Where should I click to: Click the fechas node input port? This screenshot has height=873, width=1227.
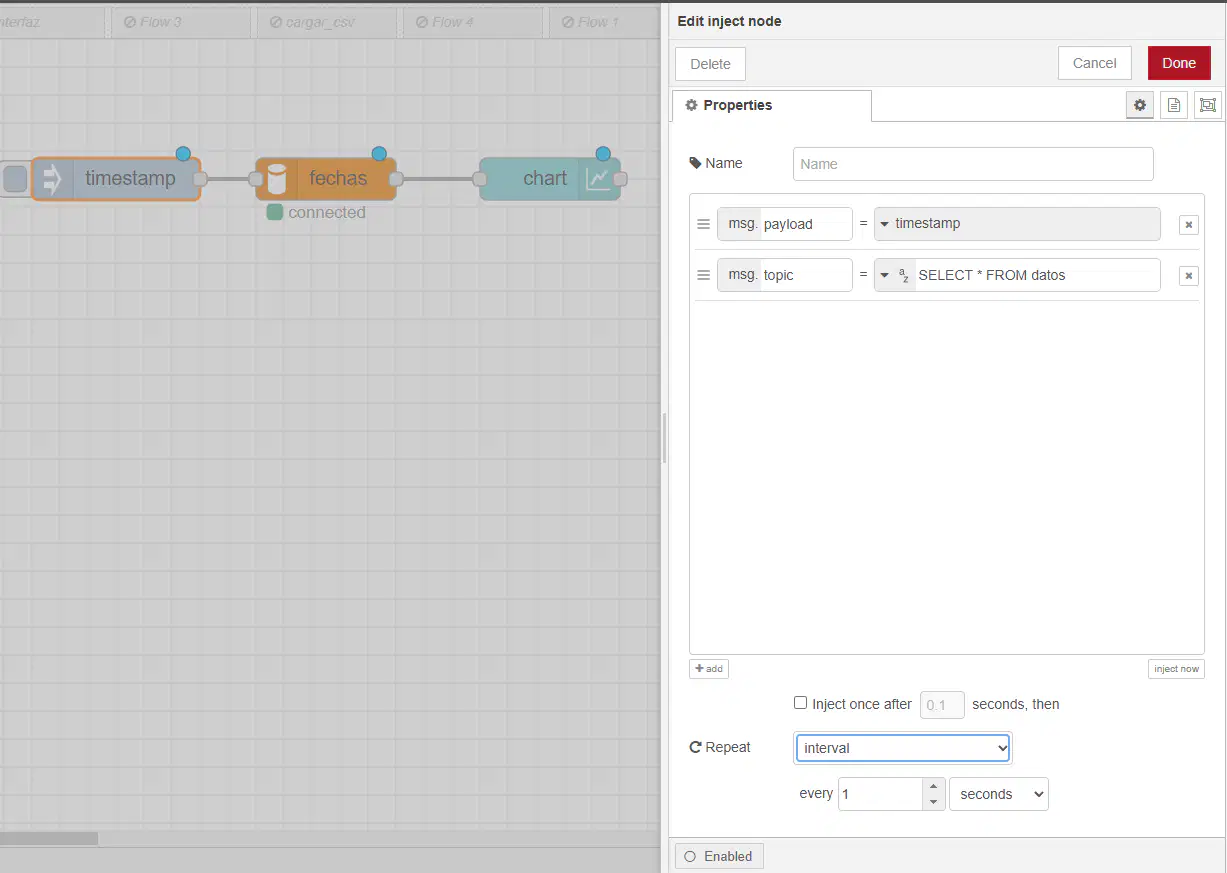coord(256,179)
